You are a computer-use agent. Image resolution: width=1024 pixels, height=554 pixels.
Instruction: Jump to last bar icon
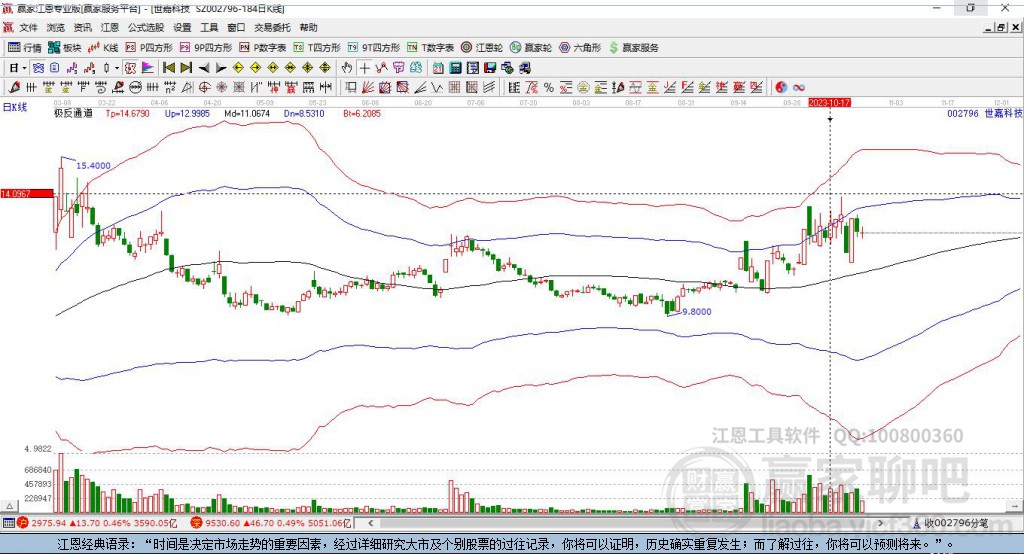pyautogui.click(x=186, y=68)
